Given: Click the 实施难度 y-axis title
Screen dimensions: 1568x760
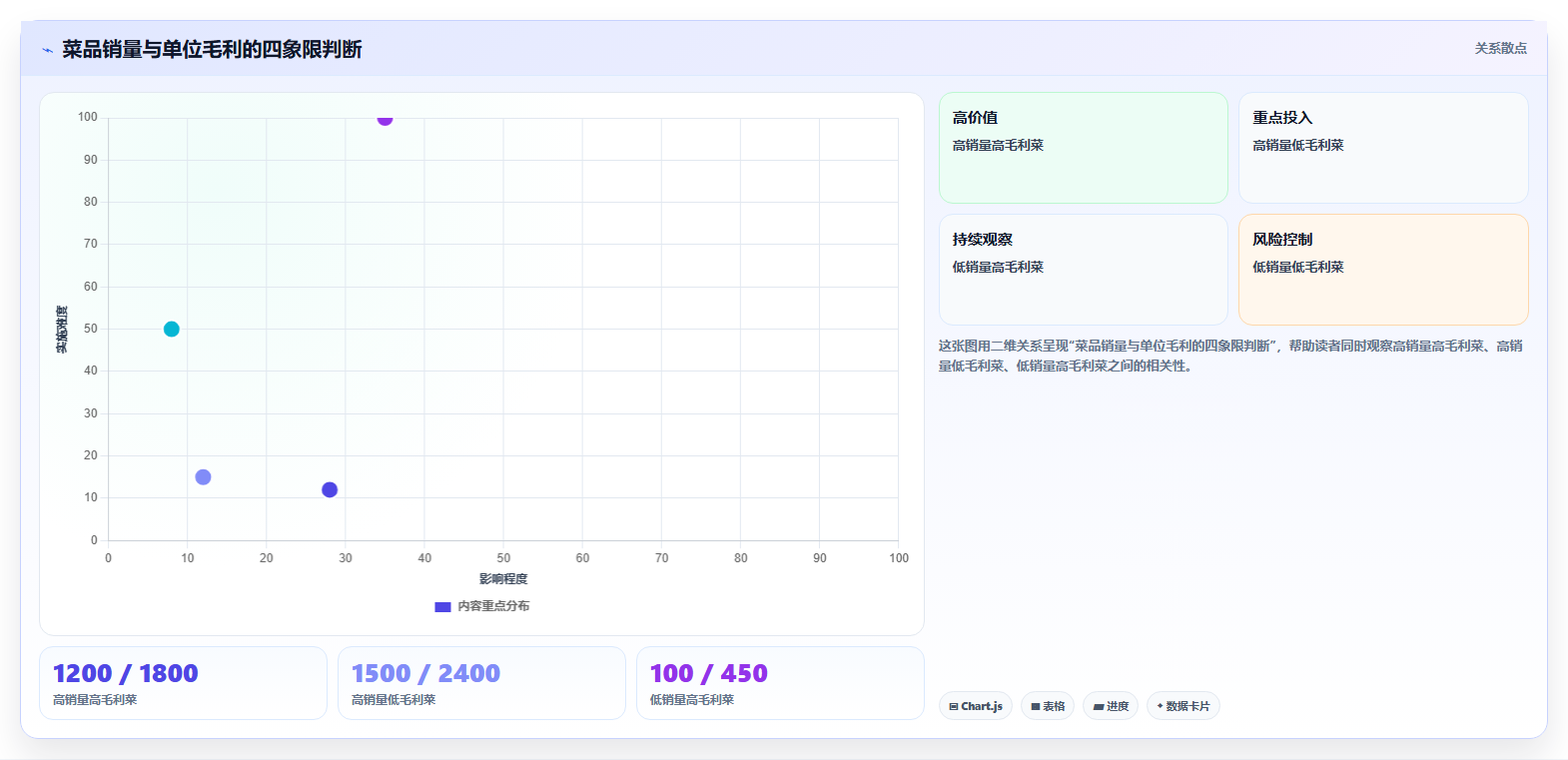Looking at the screenshot, I should click(x=62, y=330).
